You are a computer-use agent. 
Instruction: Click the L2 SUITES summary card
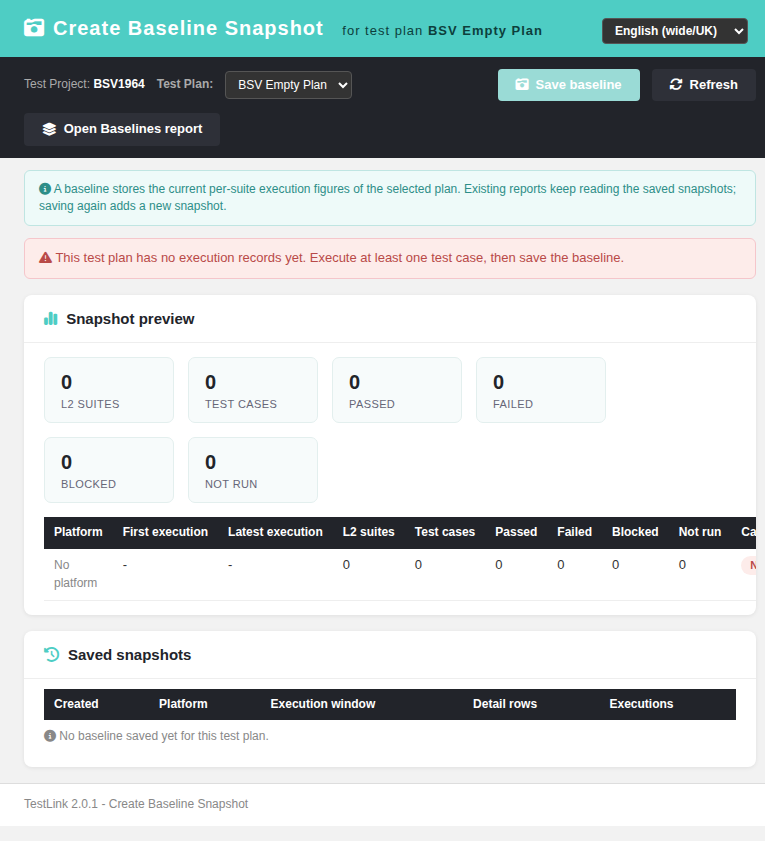tap(109, 390)
